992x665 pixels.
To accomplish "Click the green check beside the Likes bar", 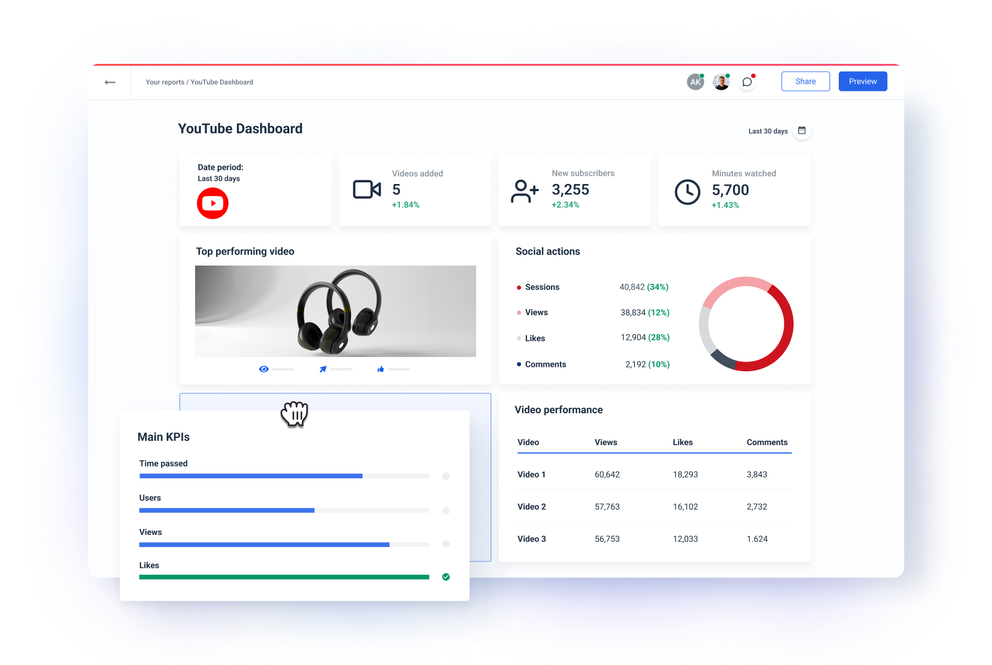I will 446,577.
